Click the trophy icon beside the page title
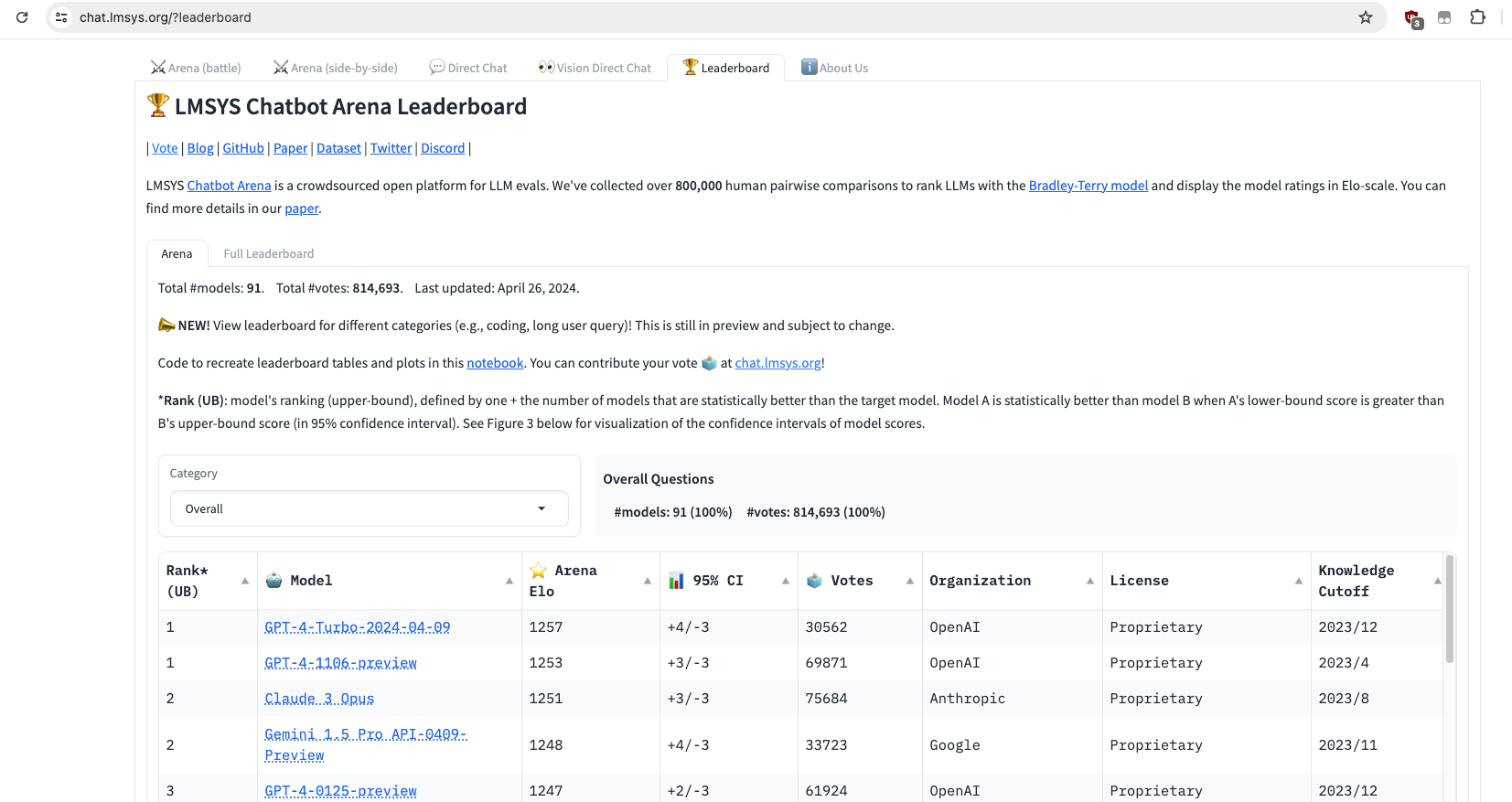This screenshot has width=1512, height=802. coord(158,106)
